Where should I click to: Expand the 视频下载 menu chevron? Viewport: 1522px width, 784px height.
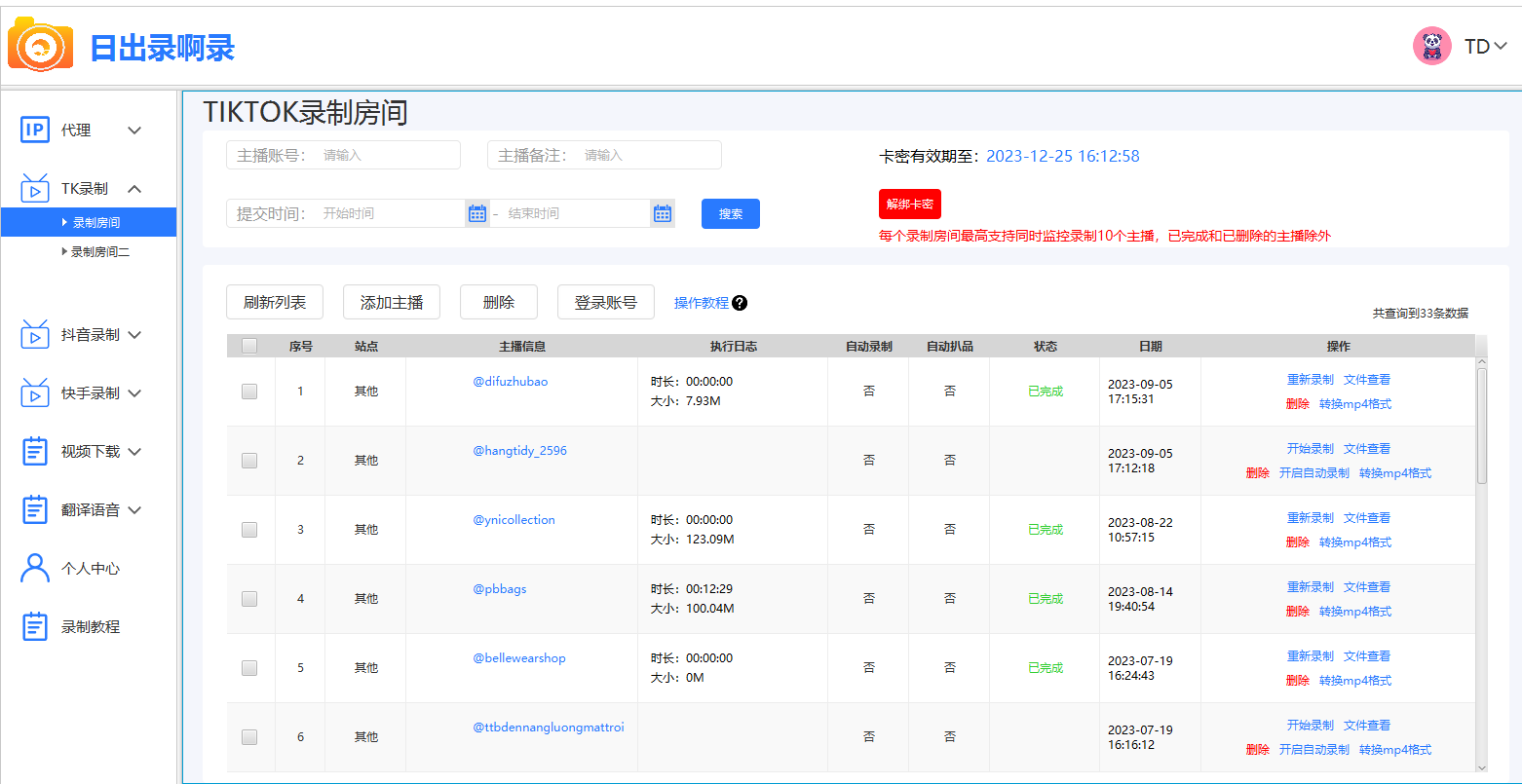(x=134, y=451)
